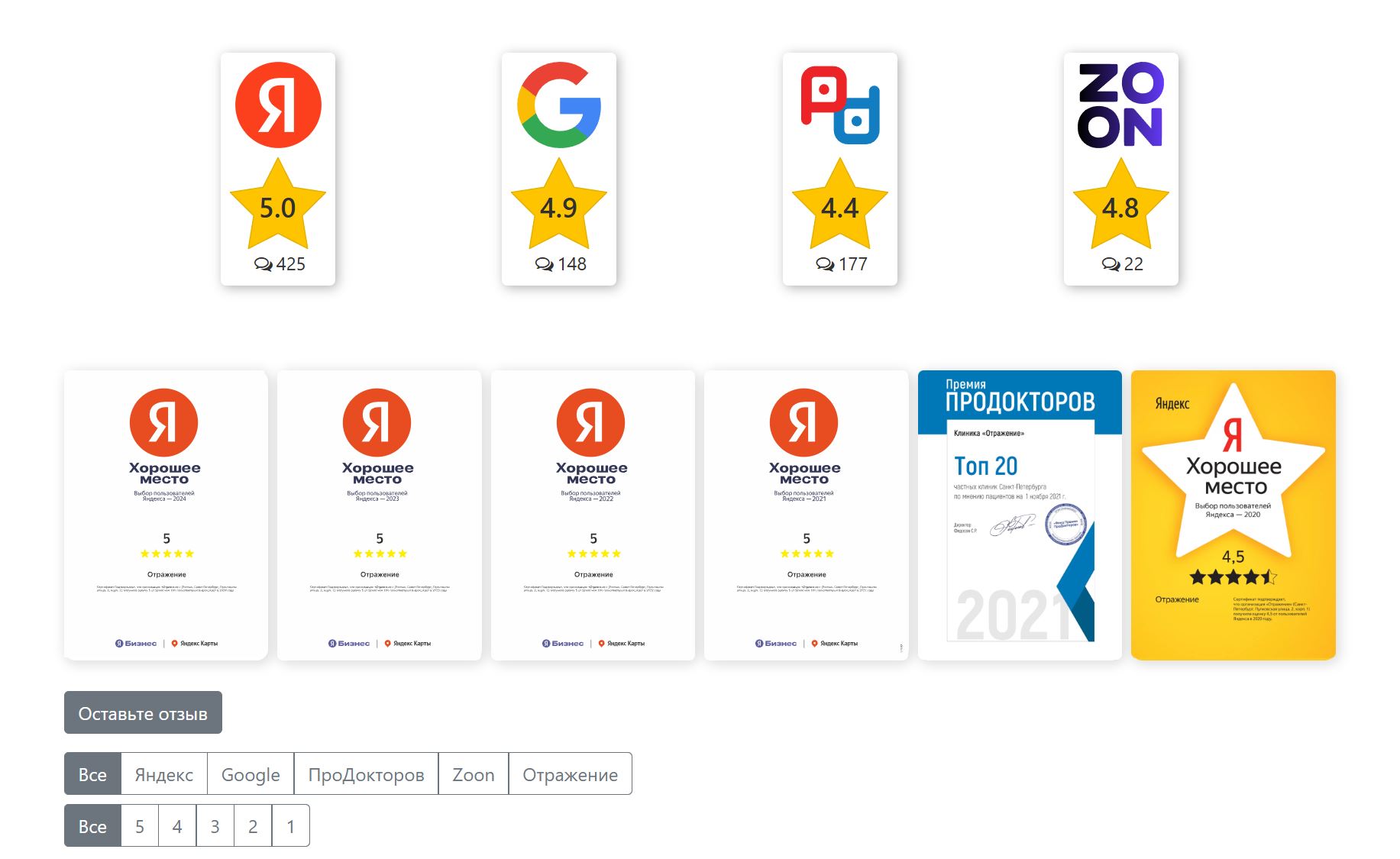Click the 'Оставьте отзыв' button
This screenshot has height=859, width=1400.
point(143,712)
